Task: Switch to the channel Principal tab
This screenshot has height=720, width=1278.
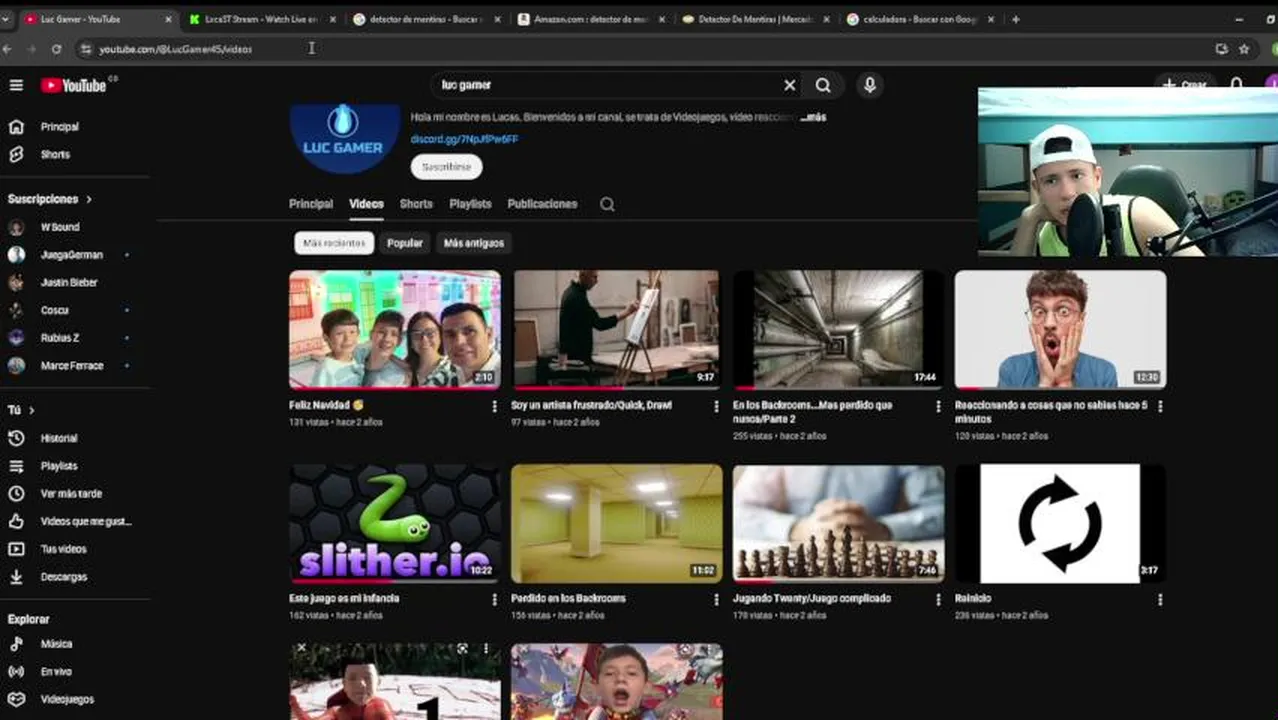Action: (x=311, y=204)
